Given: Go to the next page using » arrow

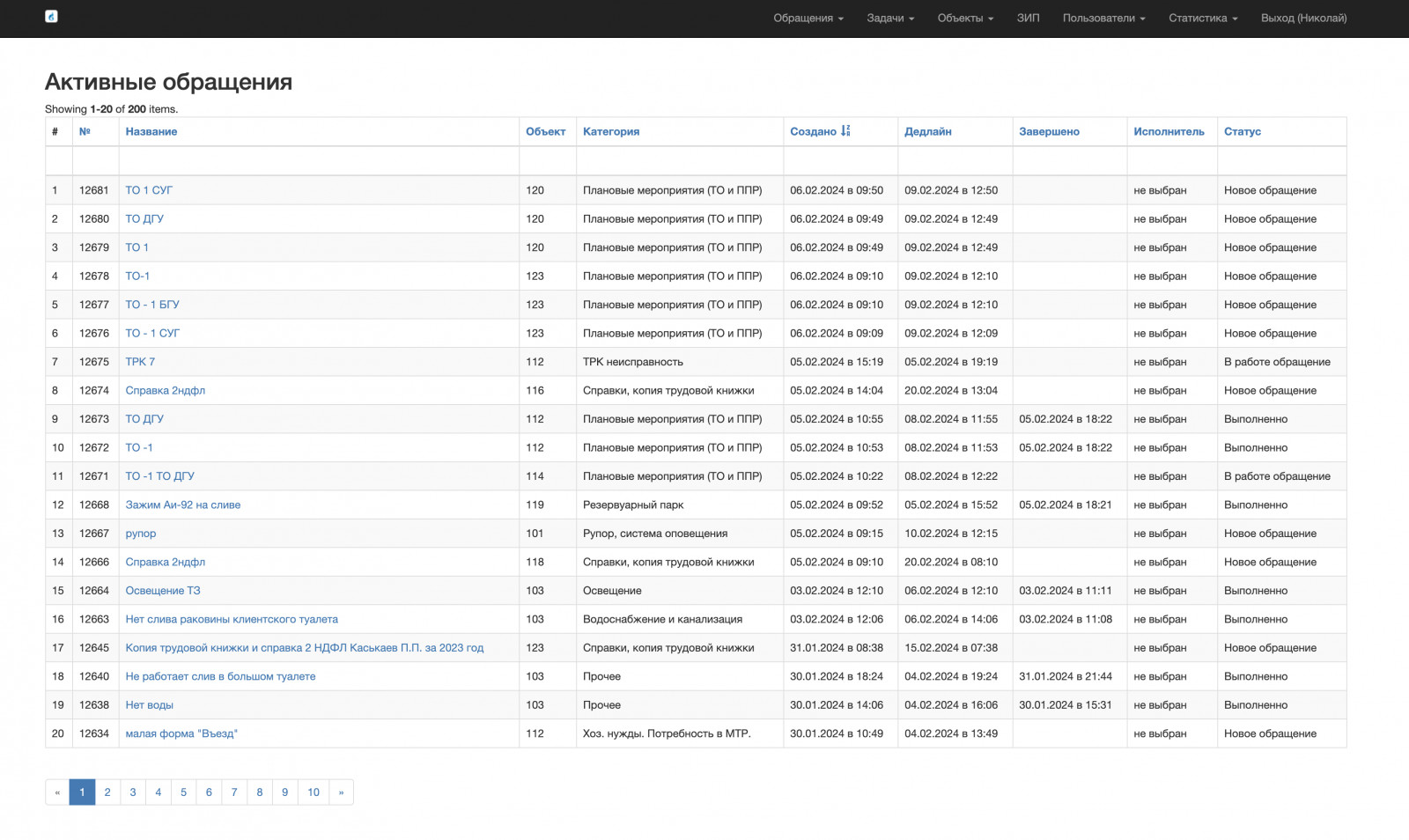Looking at the screenshot, I should [x=341, y=792].
